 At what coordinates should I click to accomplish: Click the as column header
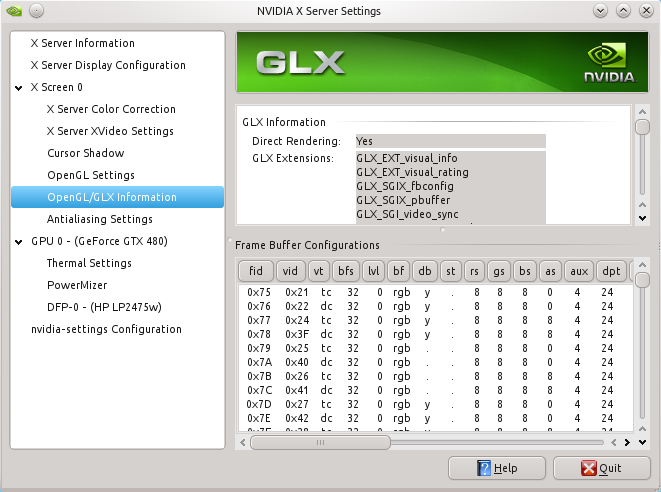(551, 271)
